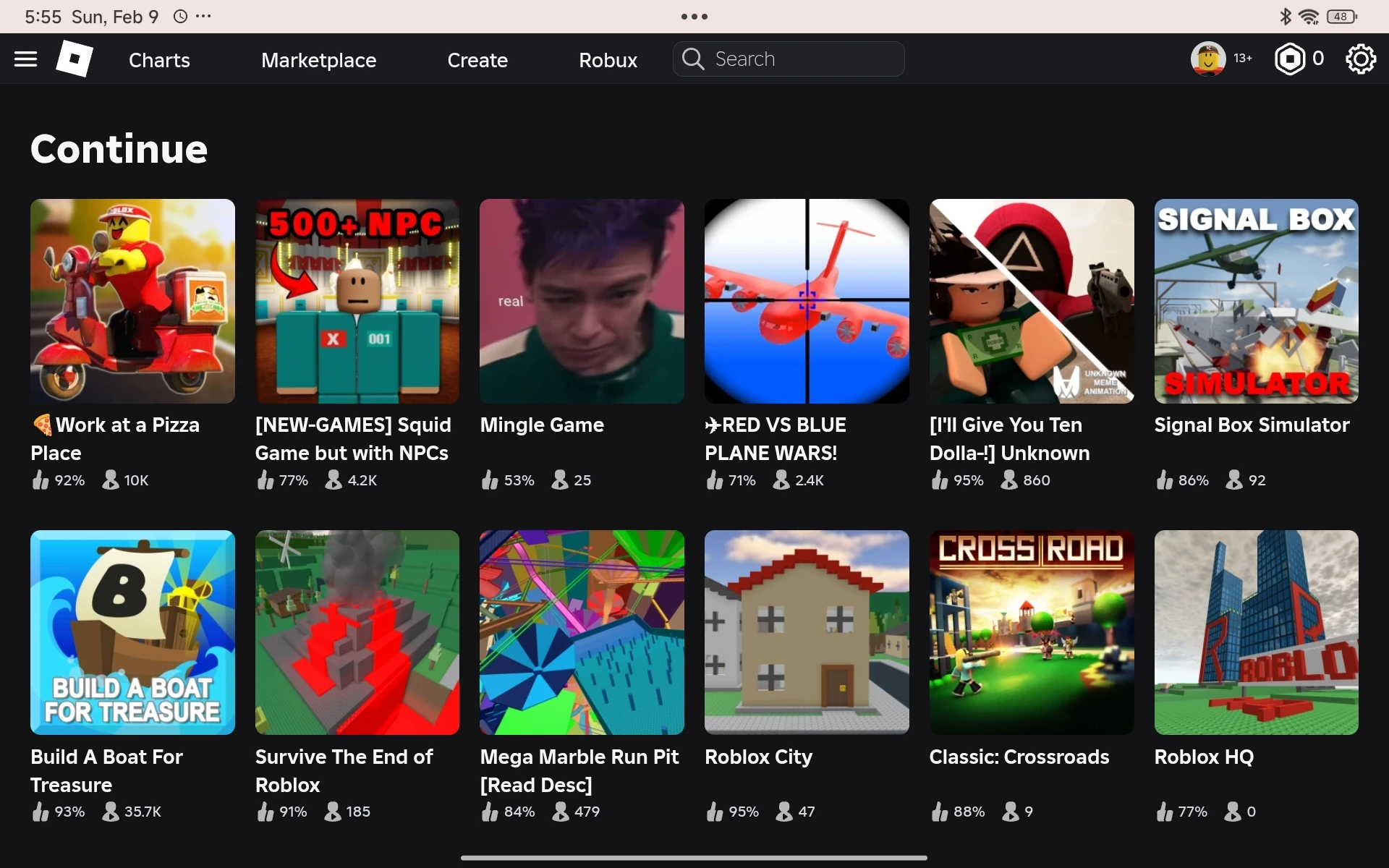Click the clock alarm icon in the status bar
The width and height of the screenshot is (1389, 868).
(x=179, y=16)
